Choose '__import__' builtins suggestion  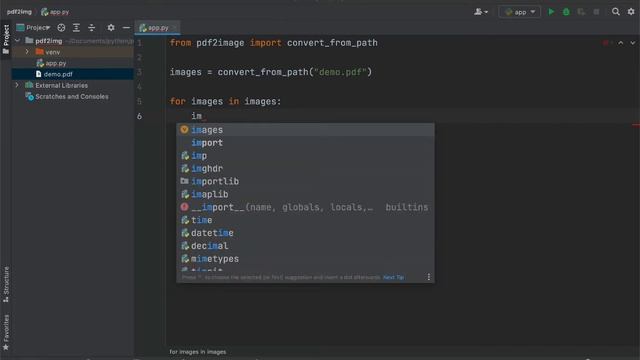tap(305, 207)
